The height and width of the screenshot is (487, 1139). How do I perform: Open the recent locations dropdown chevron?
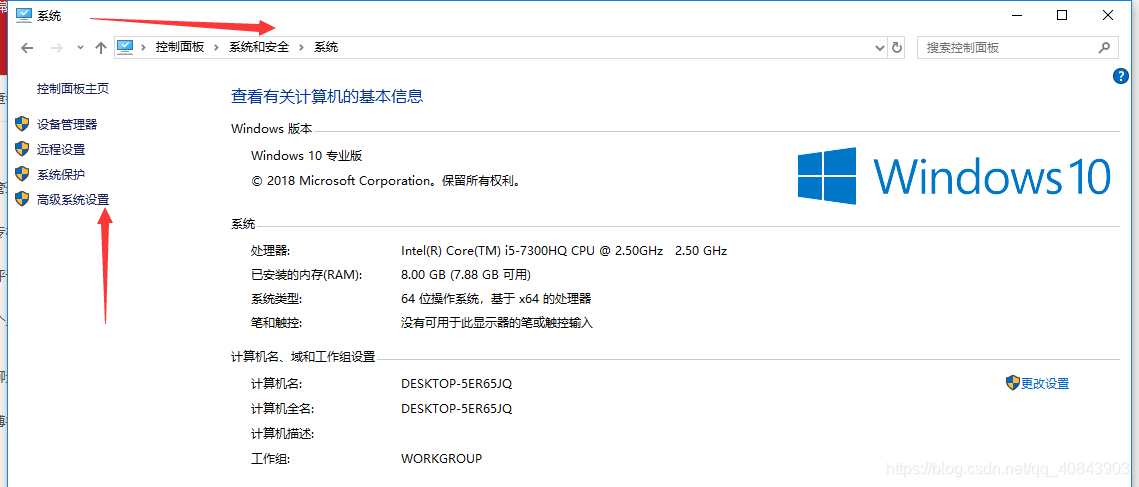[x=80, y=48]
